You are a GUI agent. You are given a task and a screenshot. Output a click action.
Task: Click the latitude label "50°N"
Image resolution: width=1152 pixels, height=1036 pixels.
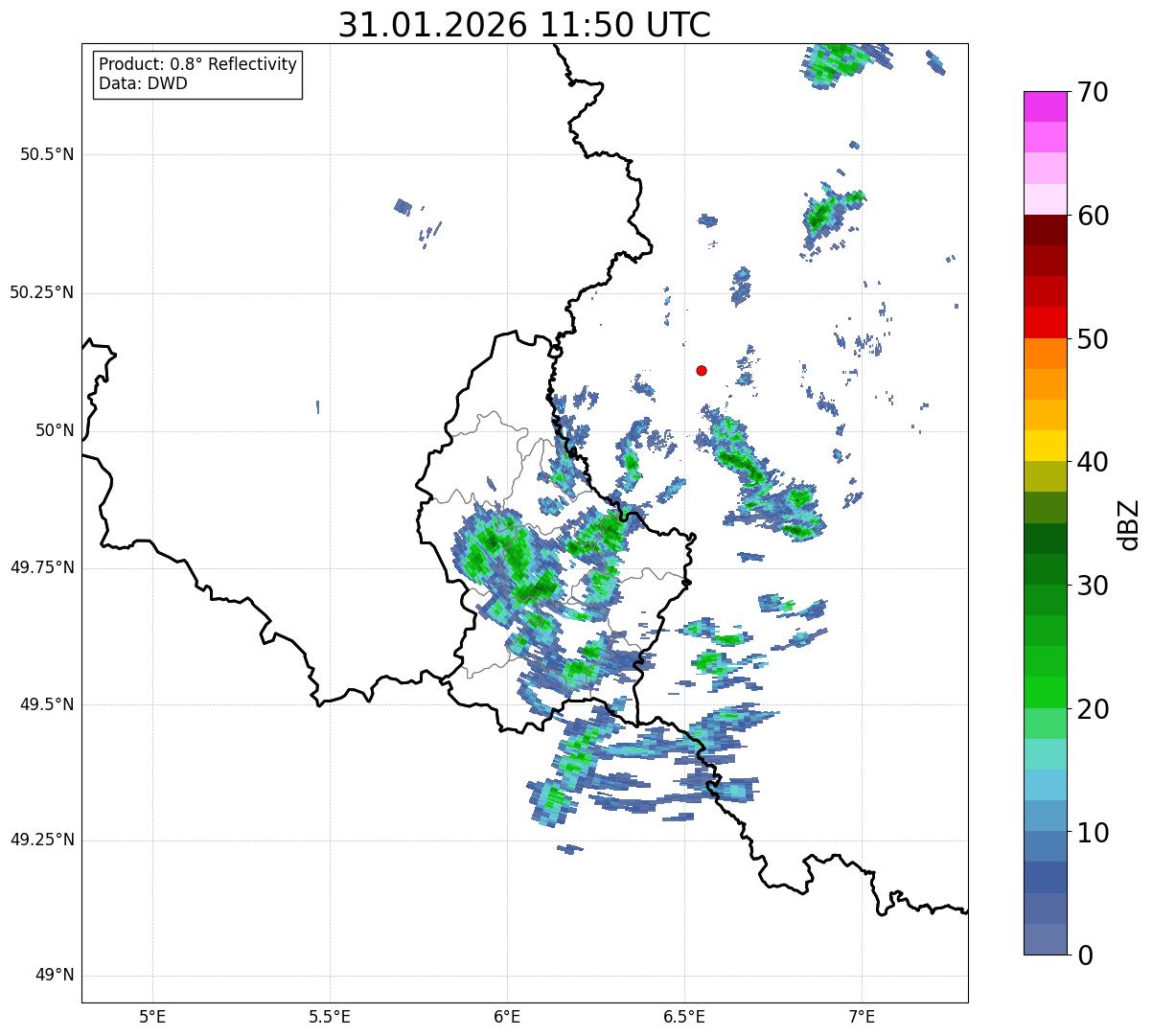[x=55, y=430]
